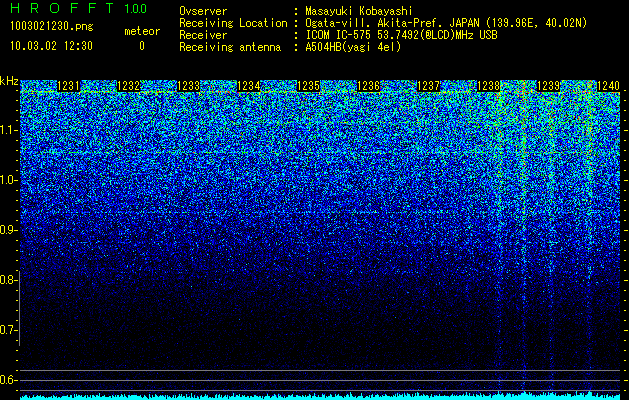629x400 pixels.
Task: Click the kHz axis unit label
Action: (x=9, y=81)
